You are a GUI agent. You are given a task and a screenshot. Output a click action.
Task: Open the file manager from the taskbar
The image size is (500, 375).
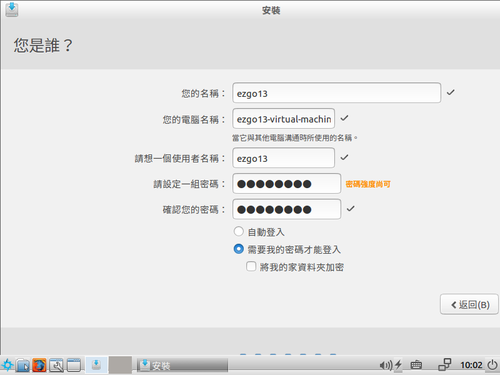(x=23, y=365)
